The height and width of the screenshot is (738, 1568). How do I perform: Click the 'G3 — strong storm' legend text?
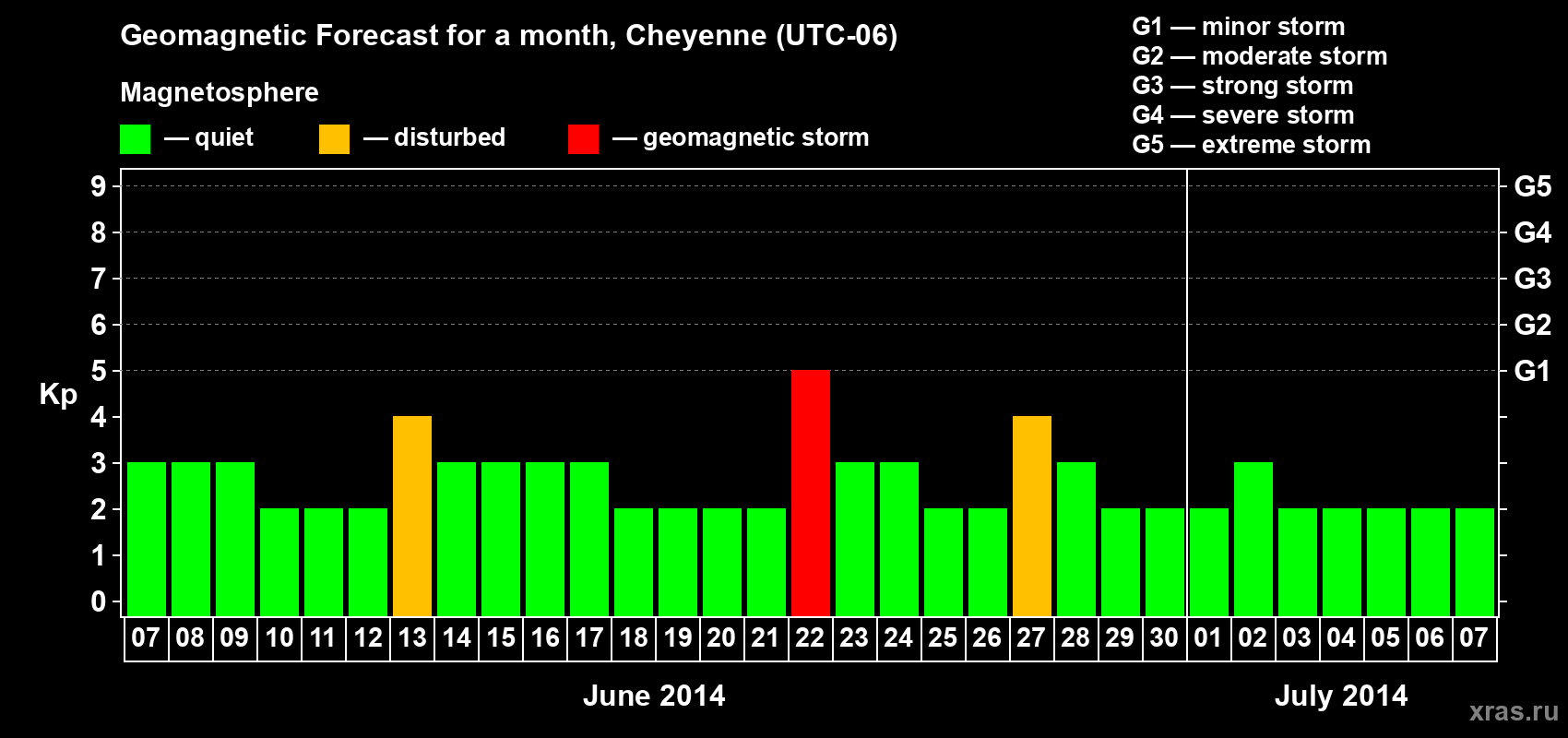click(1243, 86)
